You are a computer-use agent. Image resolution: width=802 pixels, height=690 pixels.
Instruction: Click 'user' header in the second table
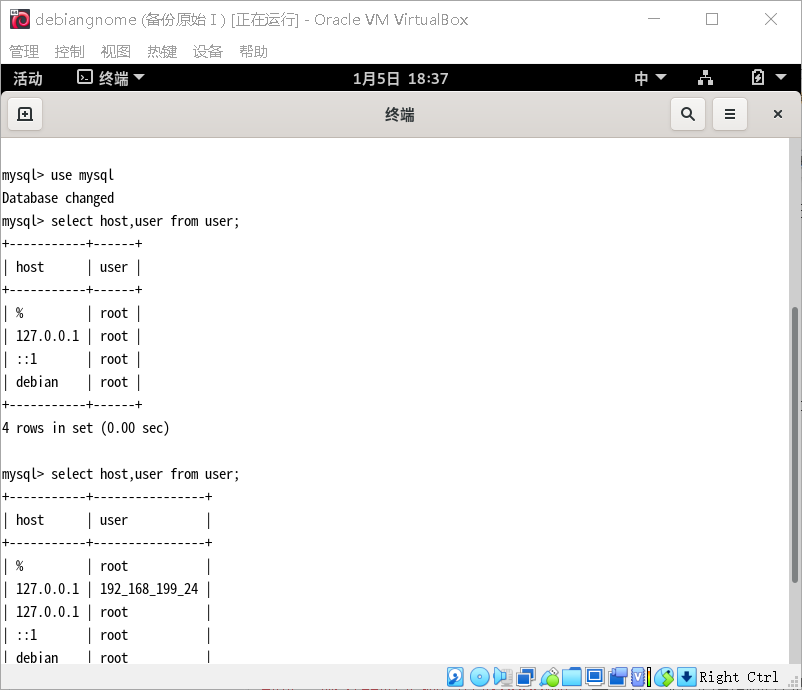coord(114,520)
